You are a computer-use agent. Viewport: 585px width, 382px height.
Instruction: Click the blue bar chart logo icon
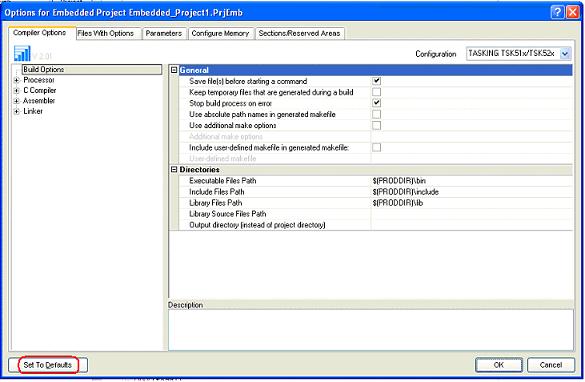[x=22, y=53]
